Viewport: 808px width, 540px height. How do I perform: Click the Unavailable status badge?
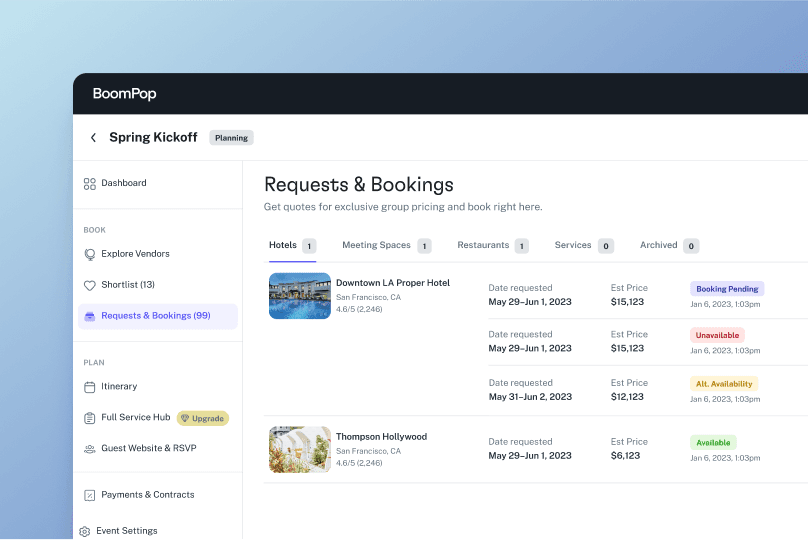[x=717, y=335]
